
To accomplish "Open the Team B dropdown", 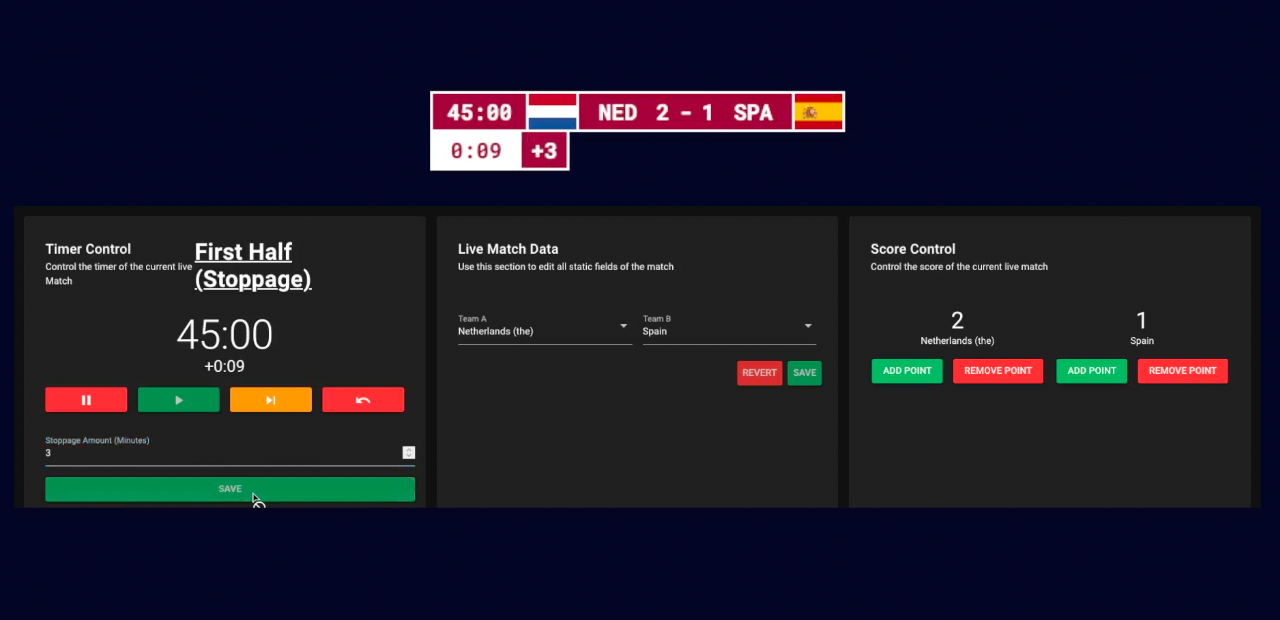I will point(728,327).
